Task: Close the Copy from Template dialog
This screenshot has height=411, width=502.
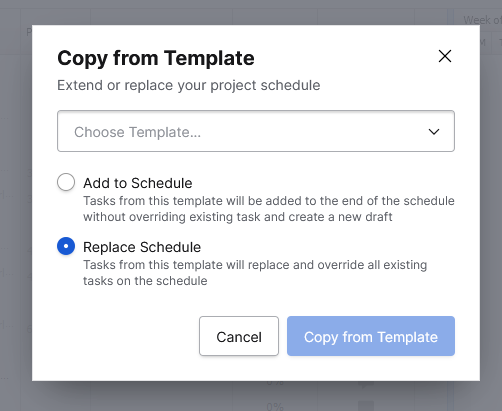Action: pyautogui.click(x=445, y=56)
